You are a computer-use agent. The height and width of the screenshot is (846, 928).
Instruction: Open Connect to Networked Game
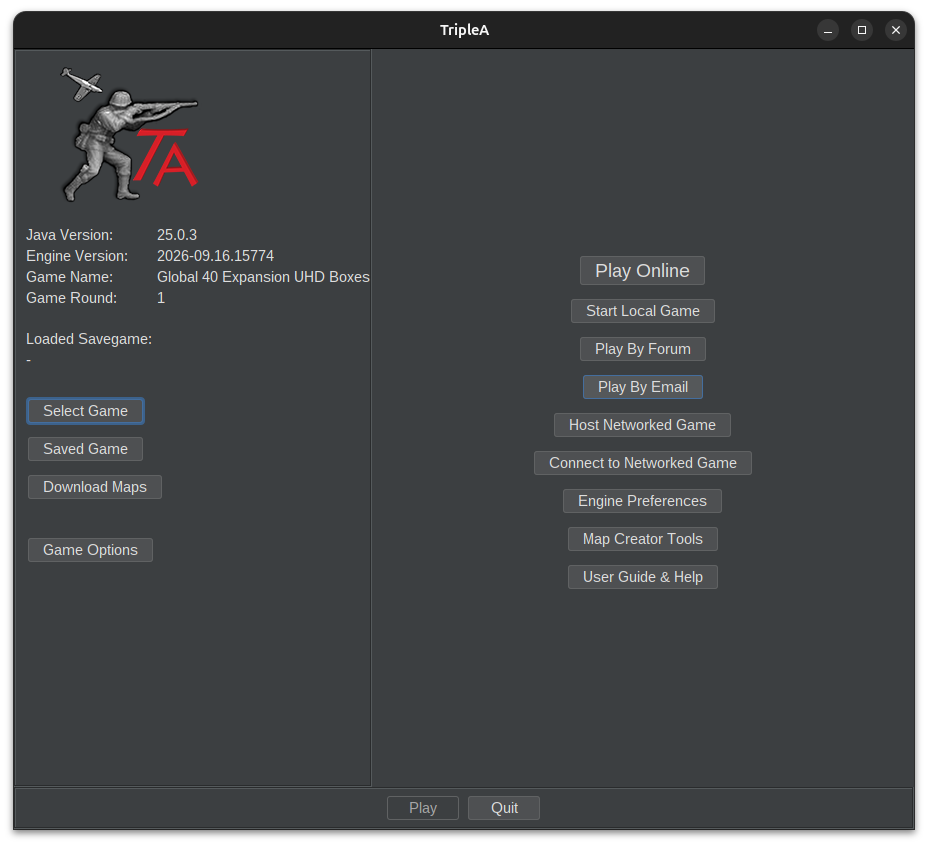(643, 462)
